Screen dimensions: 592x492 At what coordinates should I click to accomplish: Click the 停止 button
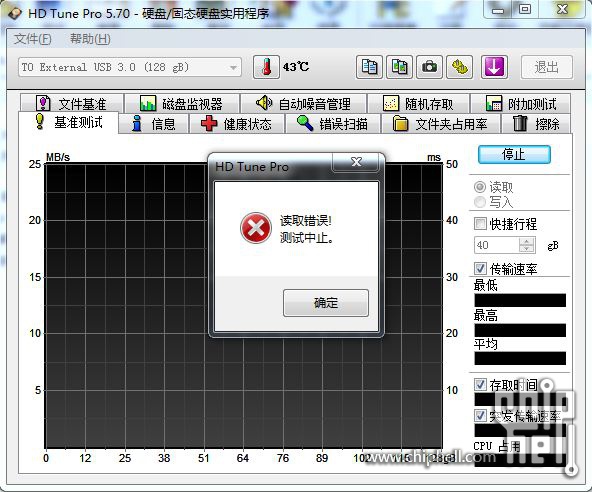[x=514, y=154]
